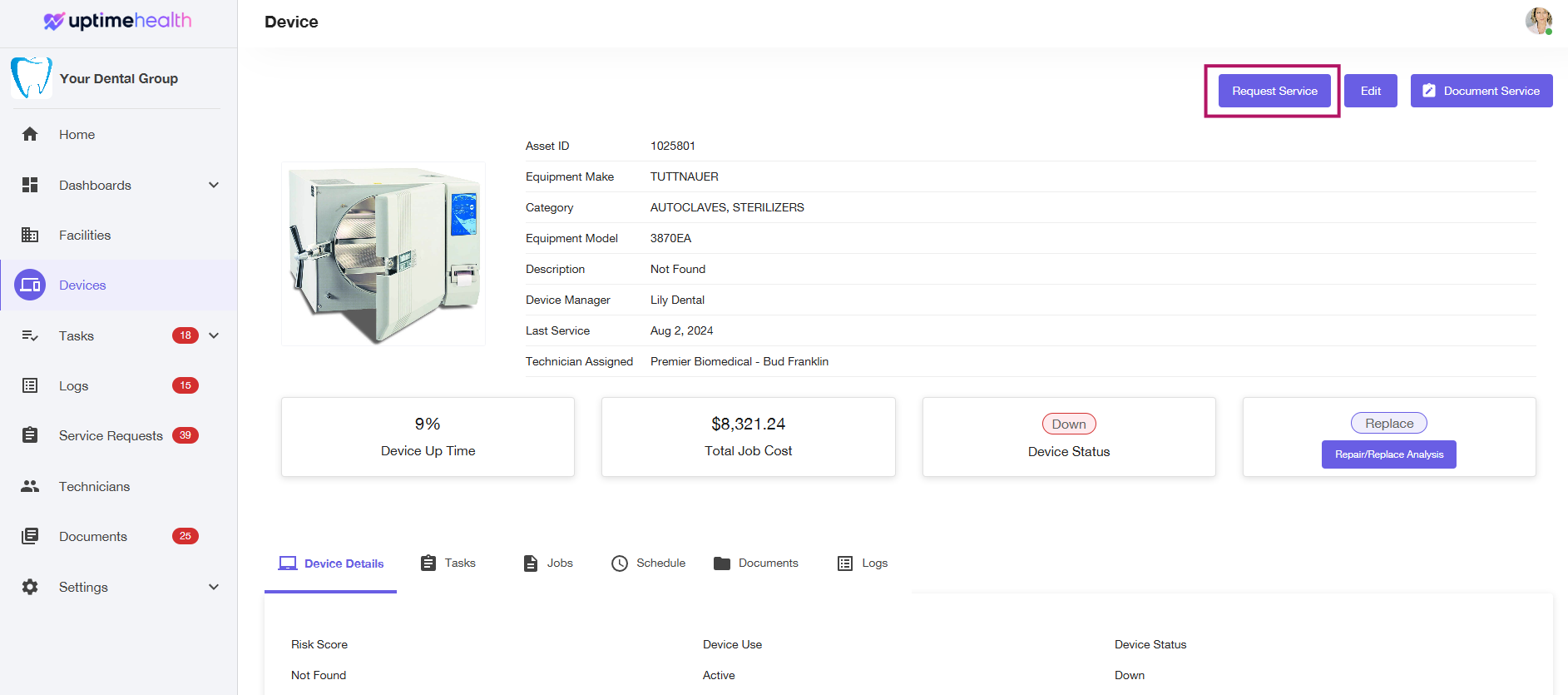Open the Schedule tab
This screenshot has height=695, width=1568.
coord(649,563)
